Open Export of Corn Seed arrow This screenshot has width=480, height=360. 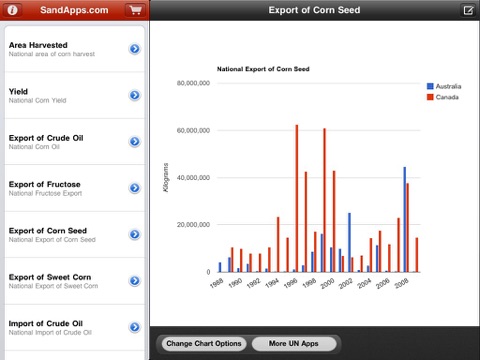(x=135, y=234)
